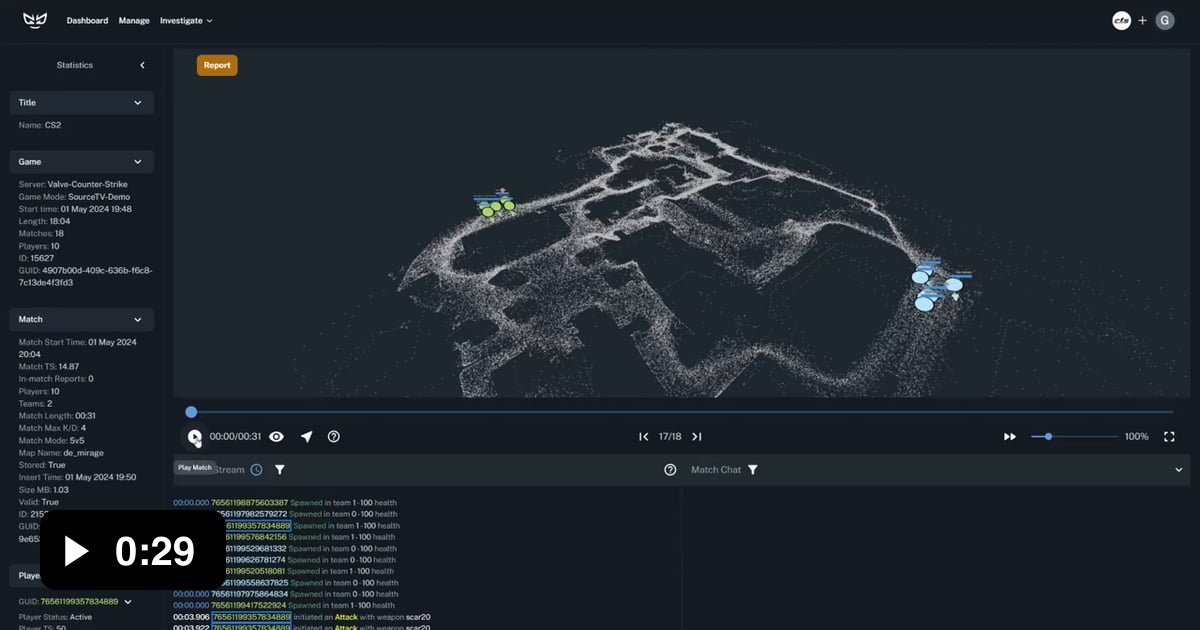Collapse the Statistics sidebar
1200x630 pixels.
pyautogui.click(x=142, y=65)
